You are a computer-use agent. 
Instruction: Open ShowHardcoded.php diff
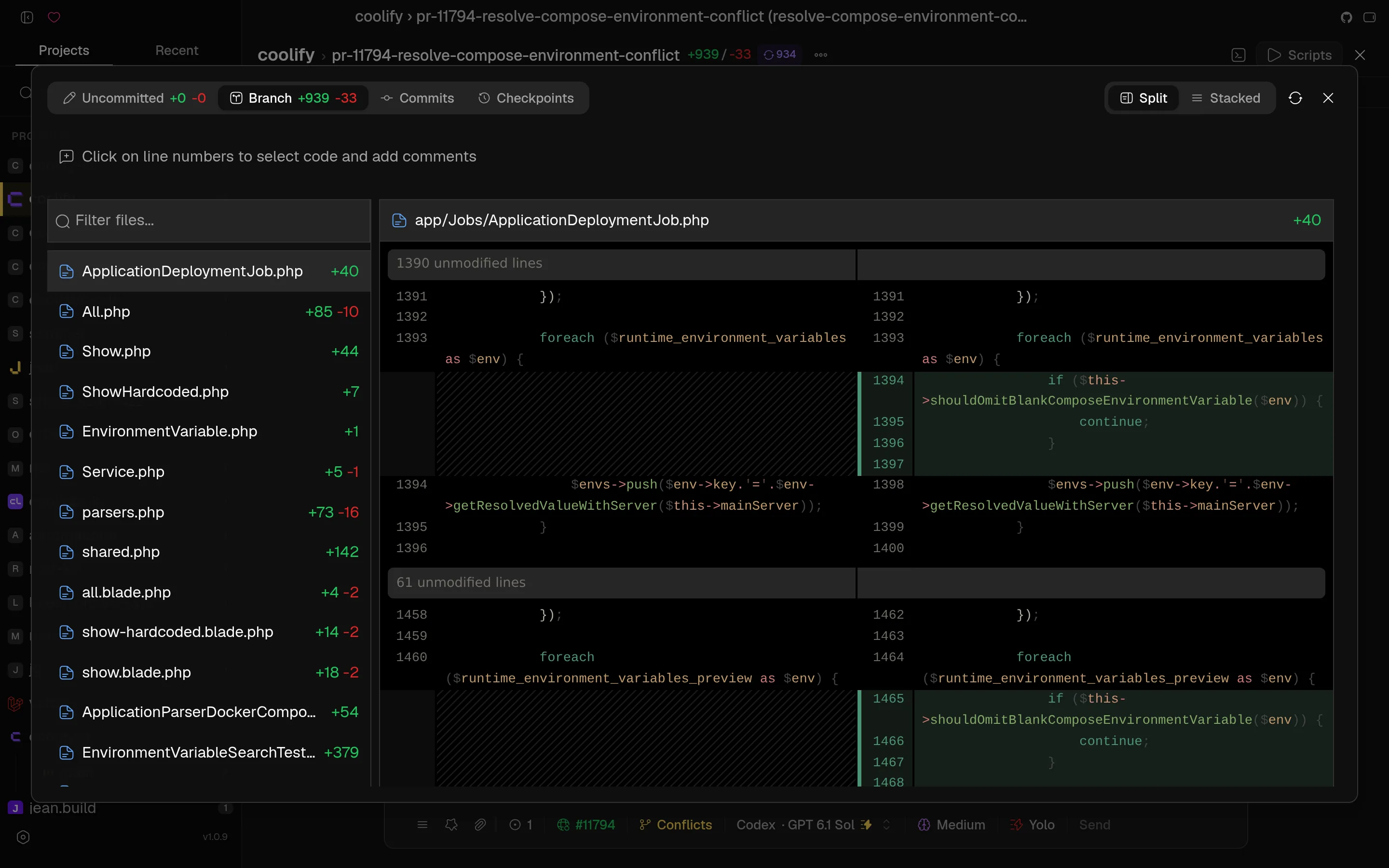pos(209,392)
